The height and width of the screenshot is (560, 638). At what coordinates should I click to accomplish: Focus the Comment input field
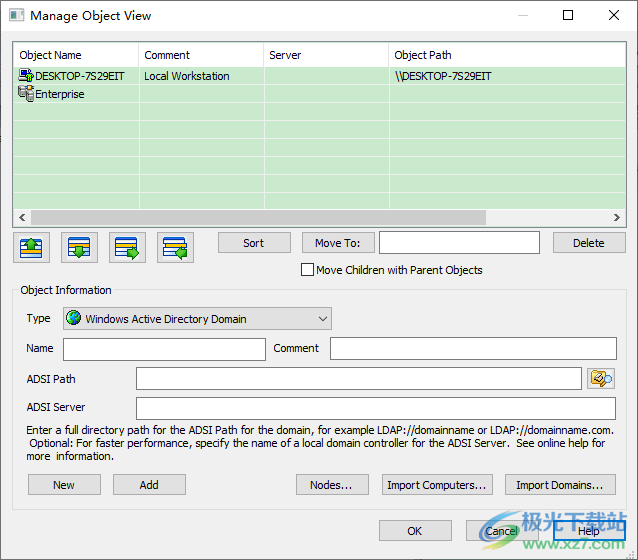473,348
